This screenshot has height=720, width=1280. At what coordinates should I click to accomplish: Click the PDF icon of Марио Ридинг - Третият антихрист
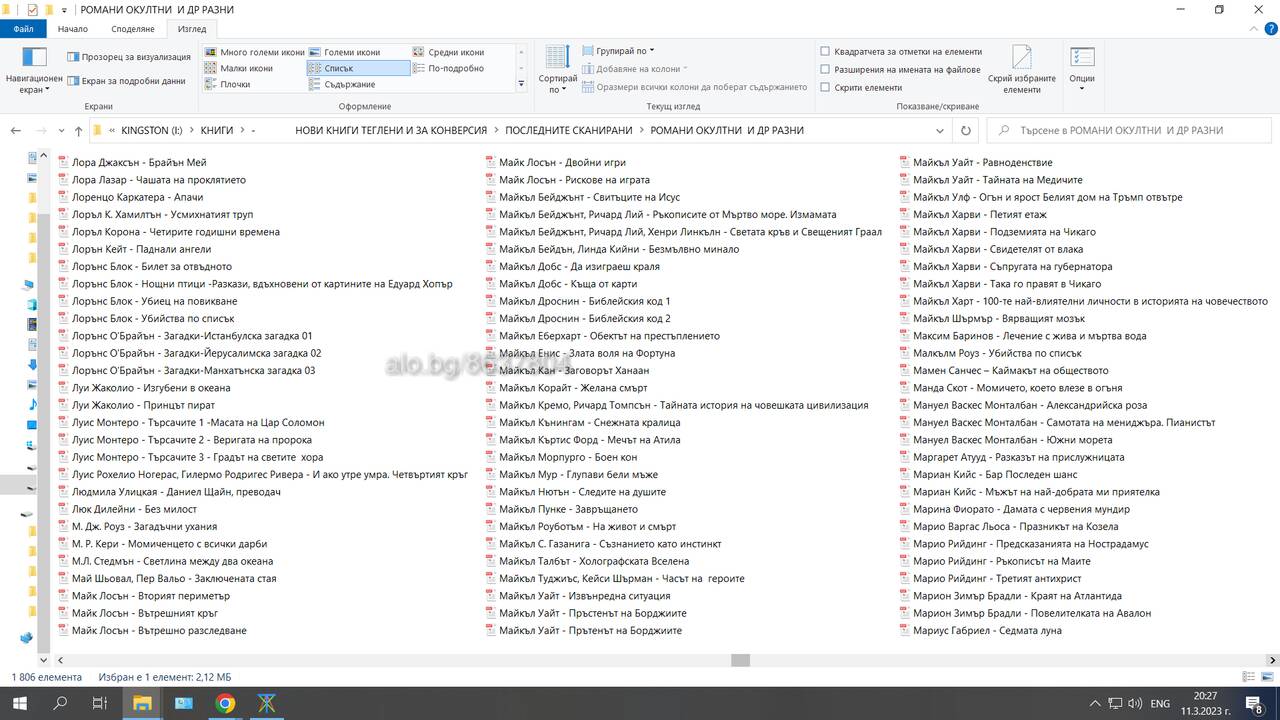(x=904, y=578)
